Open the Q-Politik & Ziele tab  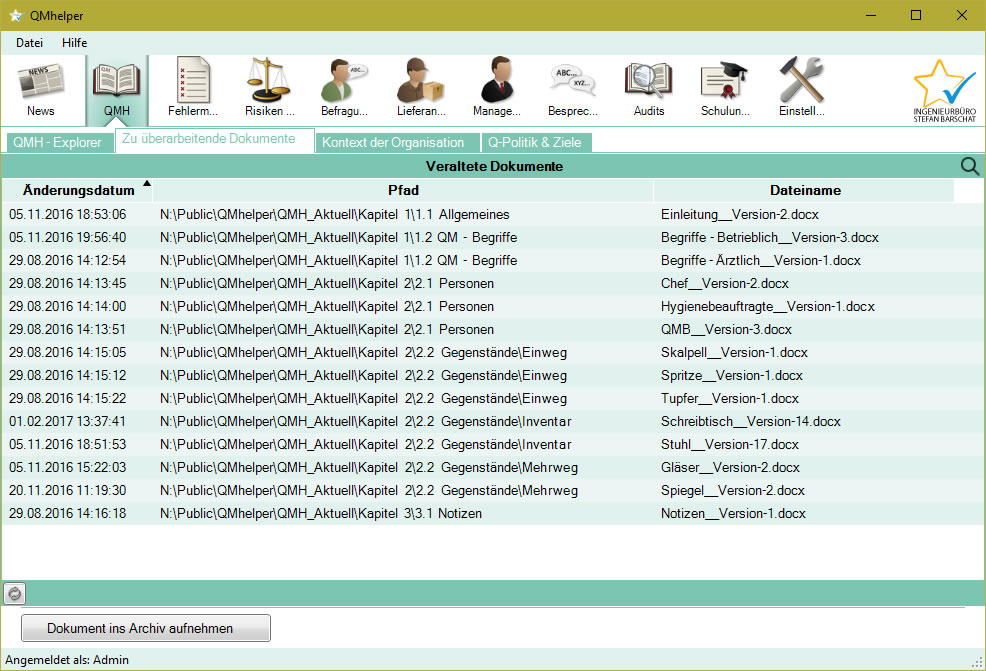click(x=534, y=142)
